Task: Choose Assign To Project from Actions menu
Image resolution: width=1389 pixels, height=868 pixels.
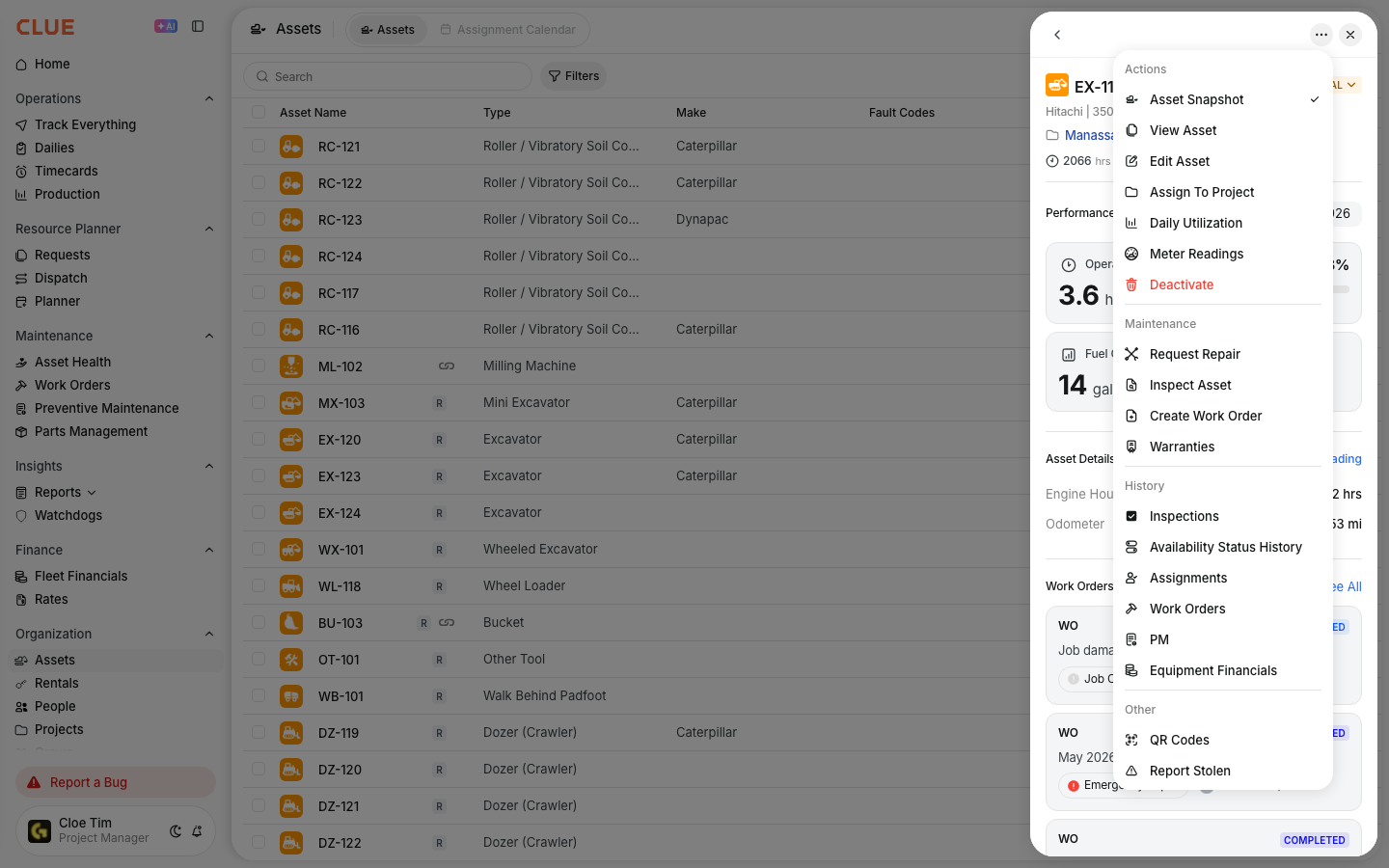Action: [1223, 192]
